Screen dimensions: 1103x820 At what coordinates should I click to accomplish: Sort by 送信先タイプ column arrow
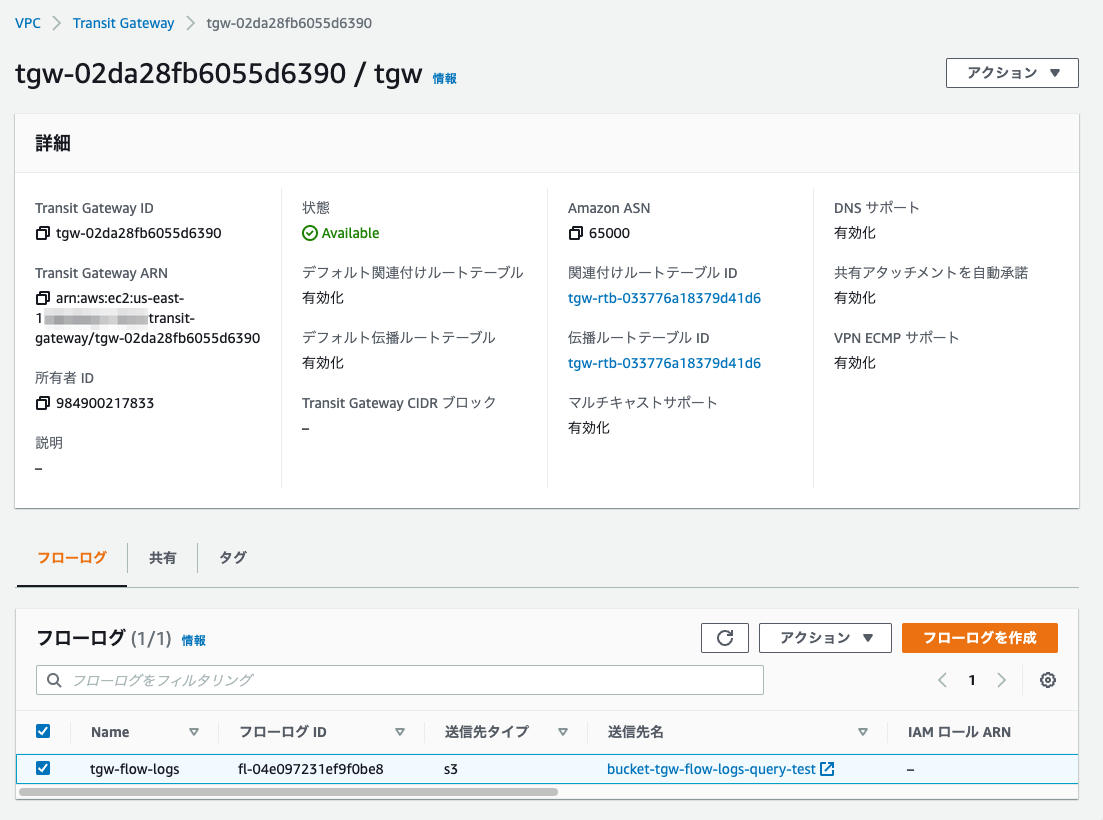point(563,732)
